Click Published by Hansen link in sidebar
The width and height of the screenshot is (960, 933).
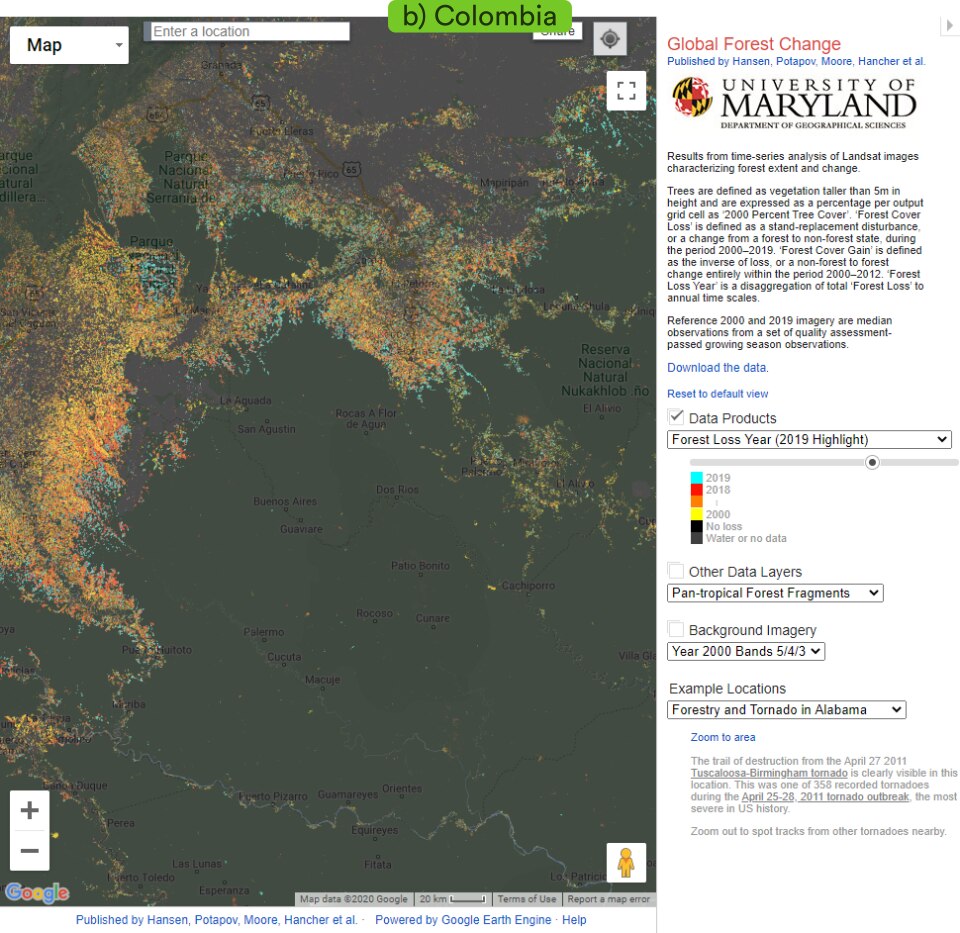tap(796, 61)
